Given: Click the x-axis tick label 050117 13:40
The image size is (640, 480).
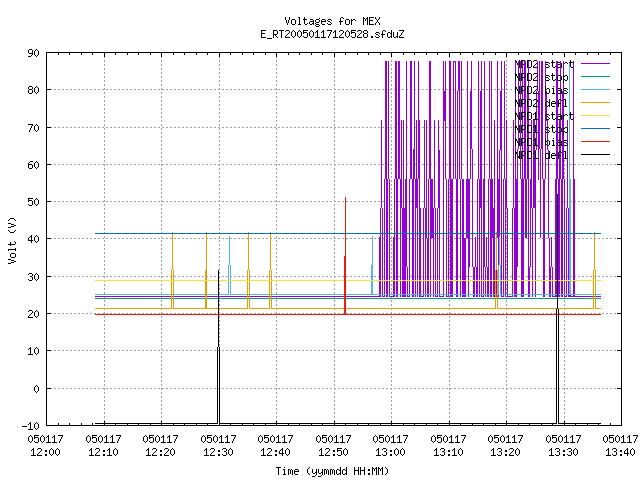Looking at the screenshot, I should [620, 445].
